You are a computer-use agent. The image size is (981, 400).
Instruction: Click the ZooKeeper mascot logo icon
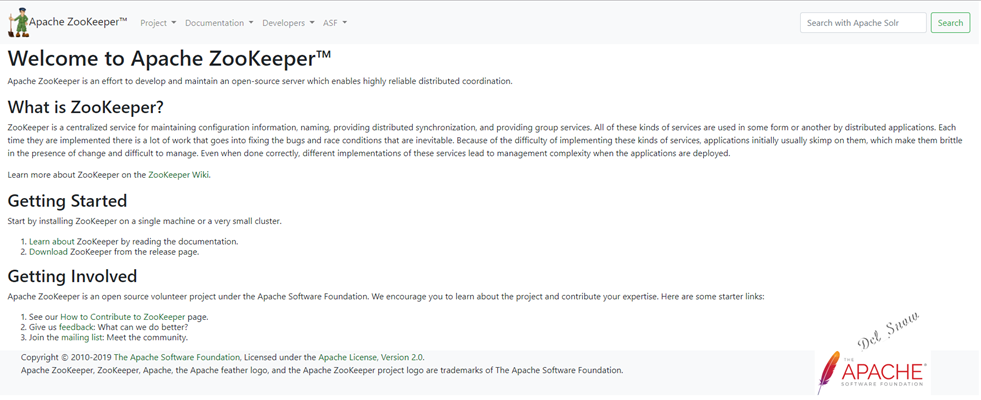[18, 23]
